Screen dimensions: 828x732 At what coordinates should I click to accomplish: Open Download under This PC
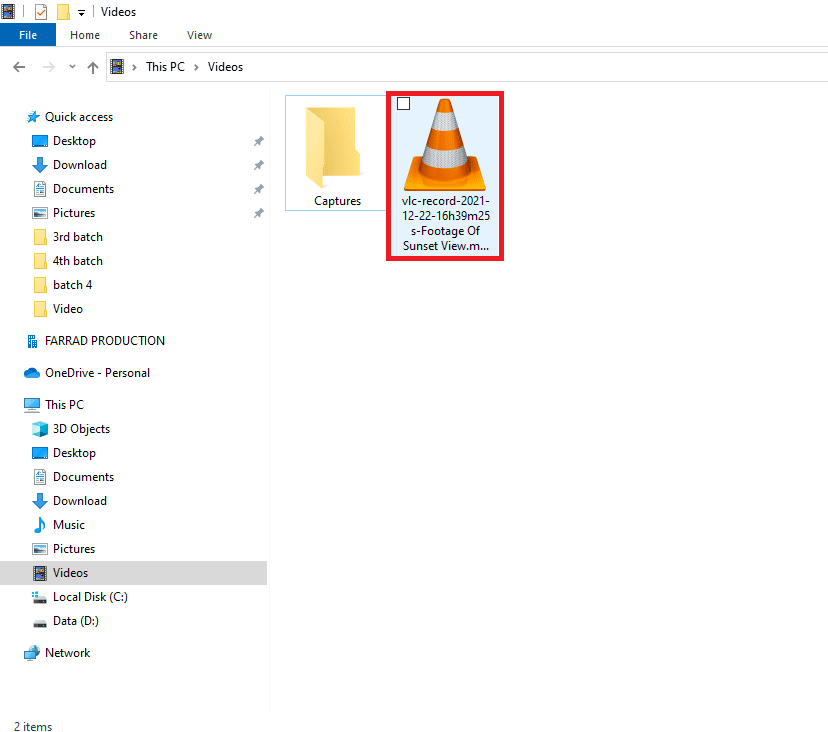tap(80, 501)
